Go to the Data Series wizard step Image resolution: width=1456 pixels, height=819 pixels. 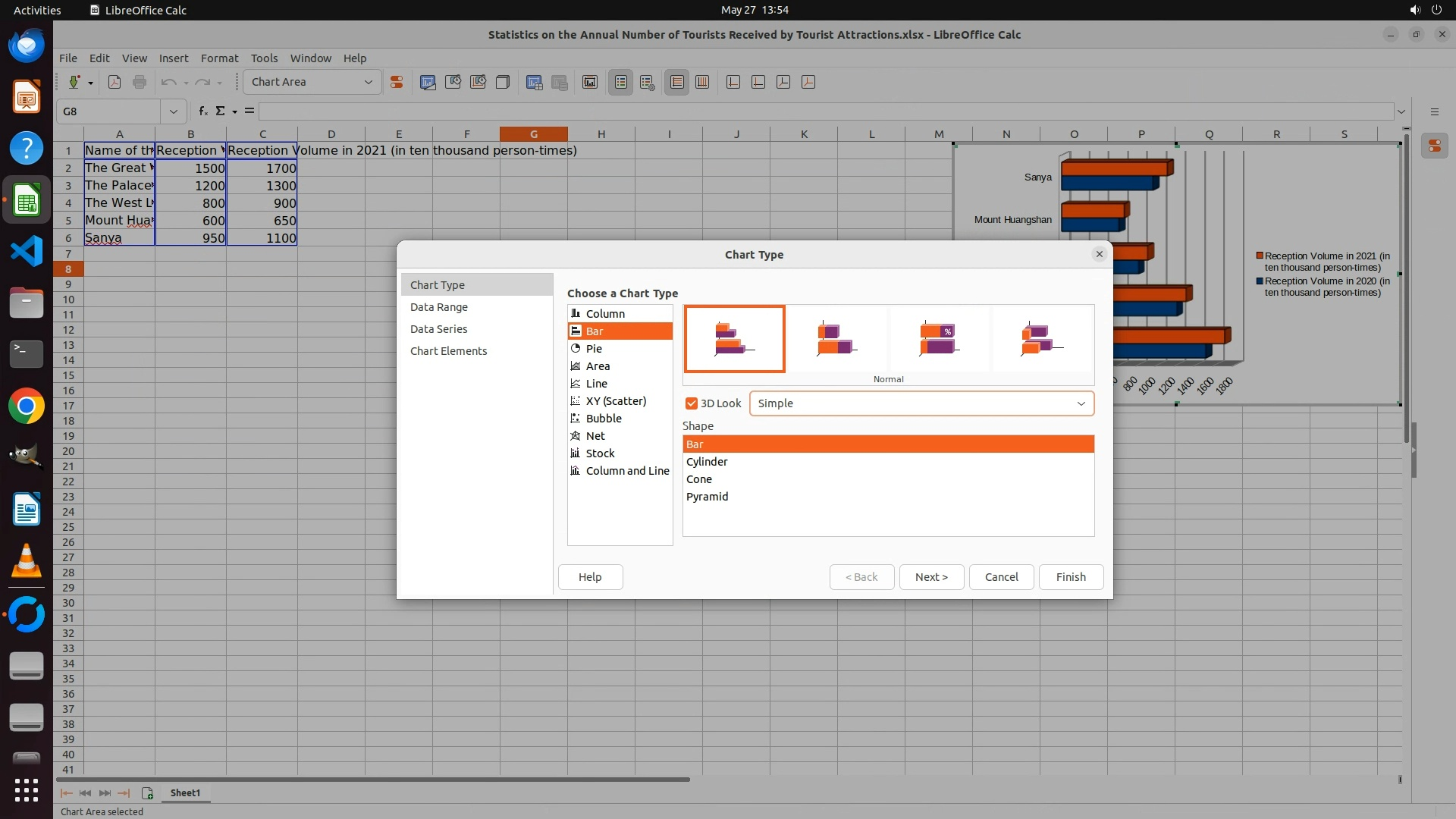click(x=438, y=329)
